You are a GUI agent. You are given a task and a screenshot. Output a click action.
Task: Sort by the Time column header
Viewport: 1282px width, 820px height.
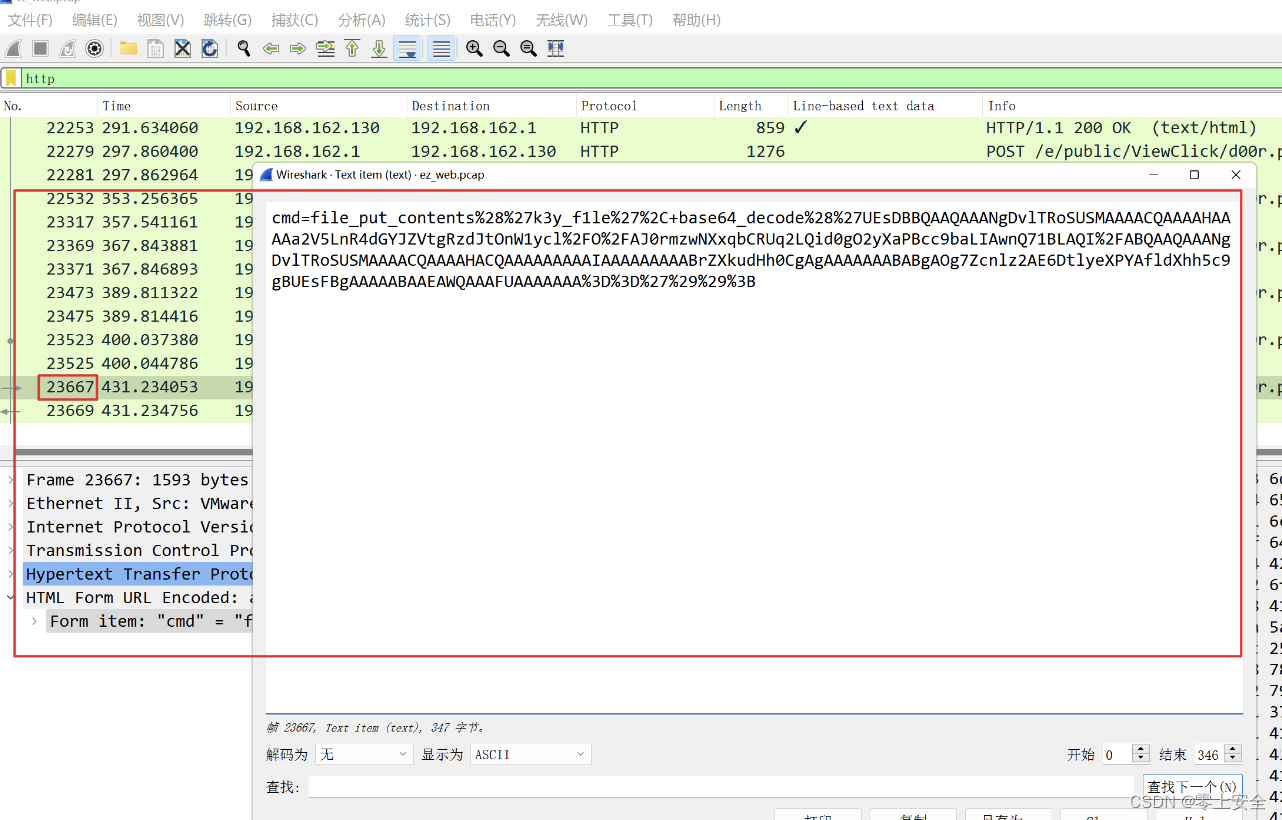click(164, 105)
